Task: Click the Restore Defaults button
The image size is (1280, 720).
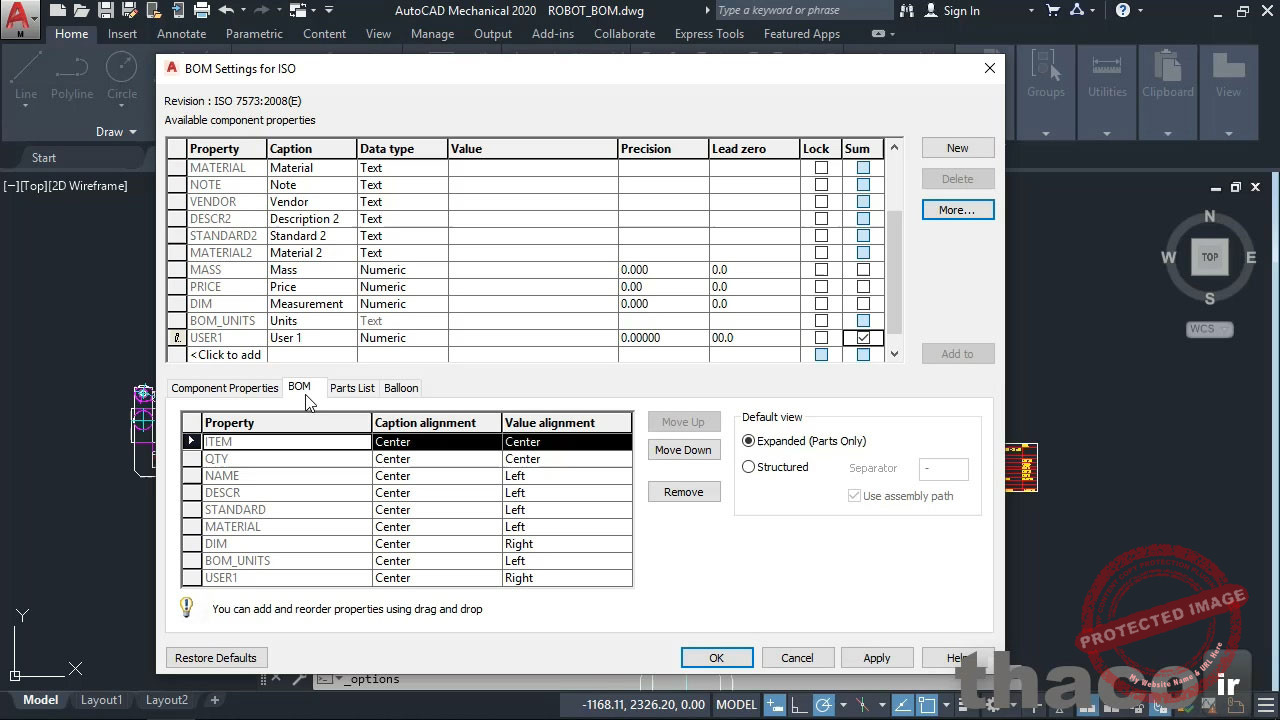Action: pos(216,657)
